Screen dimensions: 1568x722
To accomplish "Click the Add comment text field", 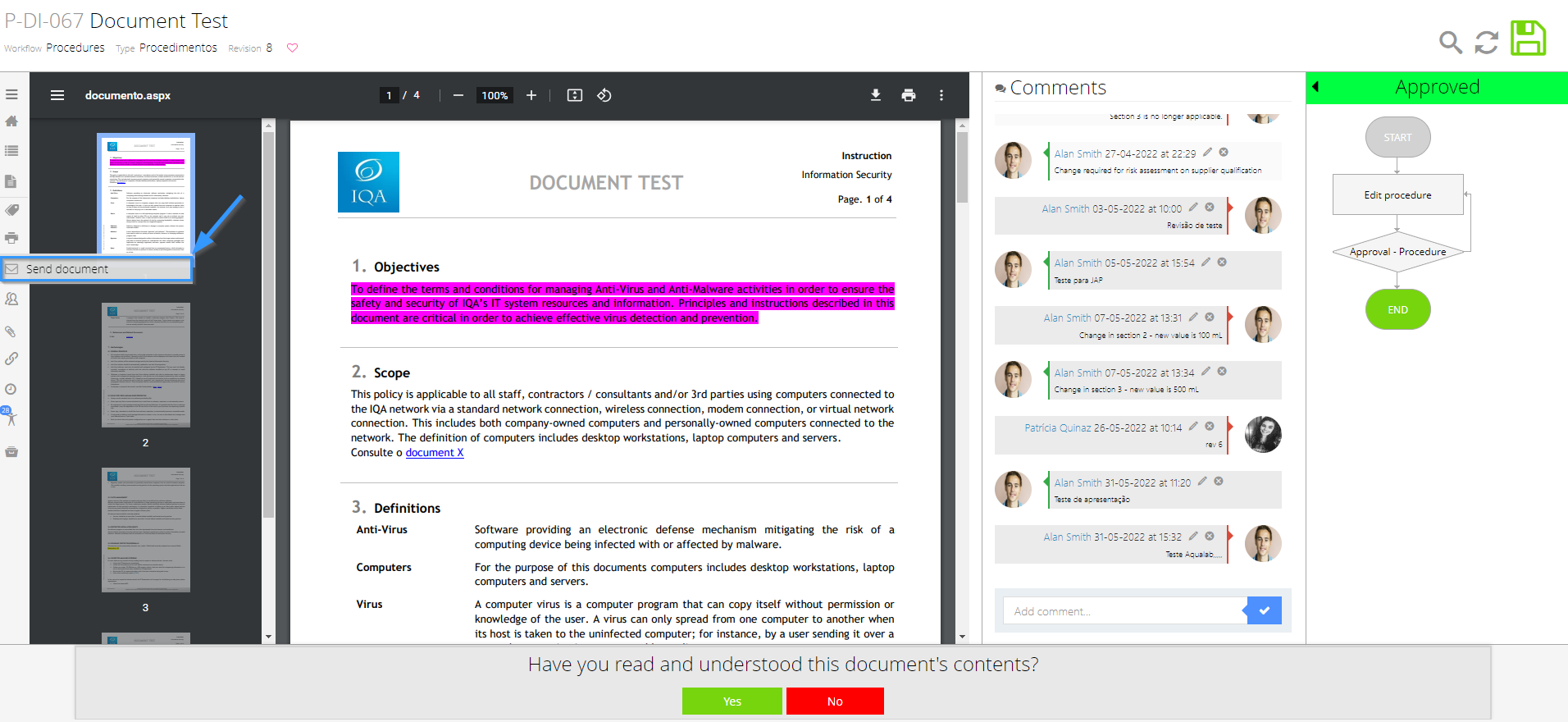I will click(1124, 611).
